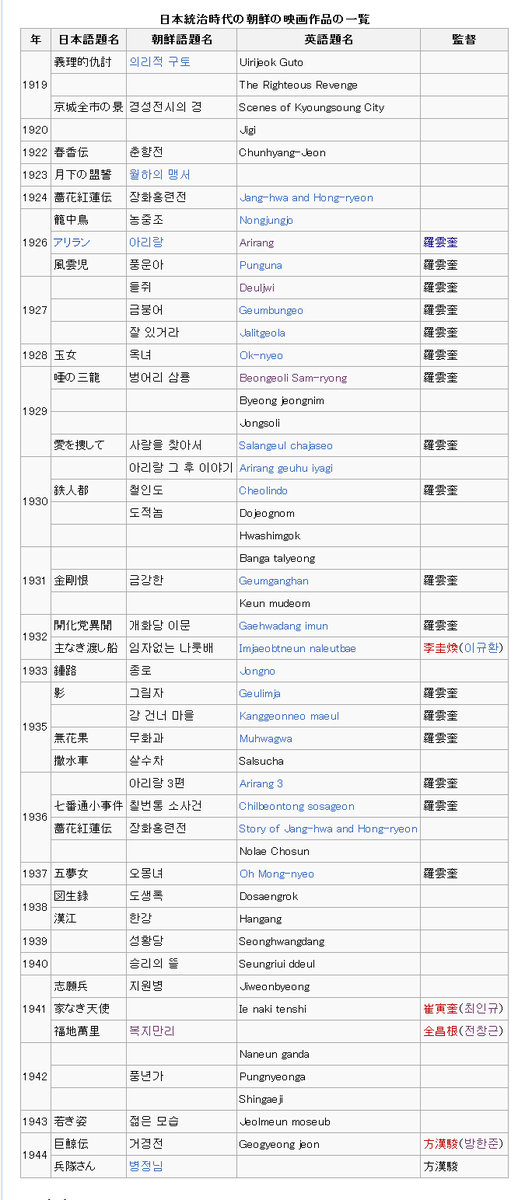Image resolution: width=532 pixels, height=1200 pixels.
Task: Select Scenes of Kyoungsoung City cell
Action: pyautogui.click(x=328, y=107)
